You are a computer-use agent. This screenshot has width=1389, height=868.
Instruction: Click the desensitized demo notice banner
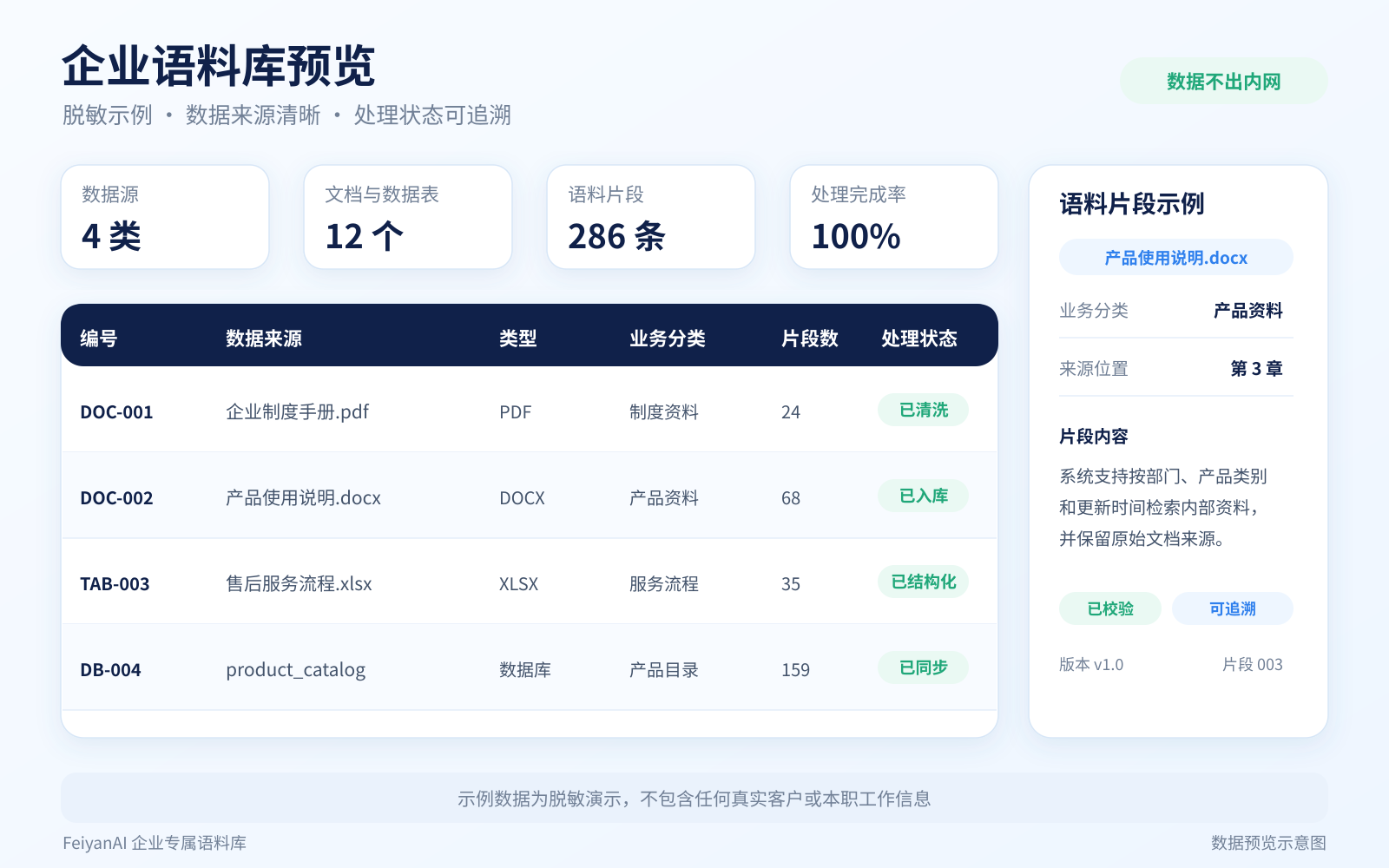[694, 798]
